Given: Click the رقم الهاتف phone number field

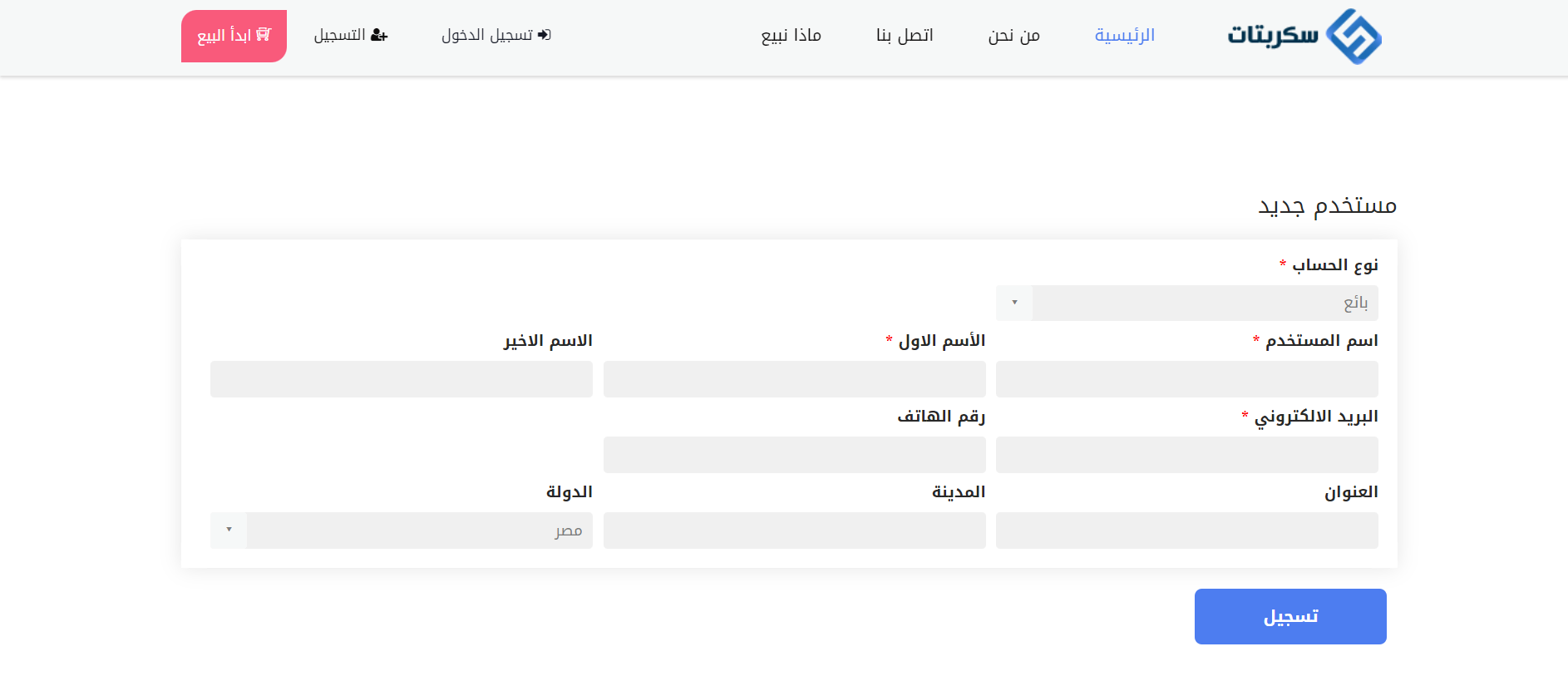Looking at the screenshot, I should click(x=794, y=455).
